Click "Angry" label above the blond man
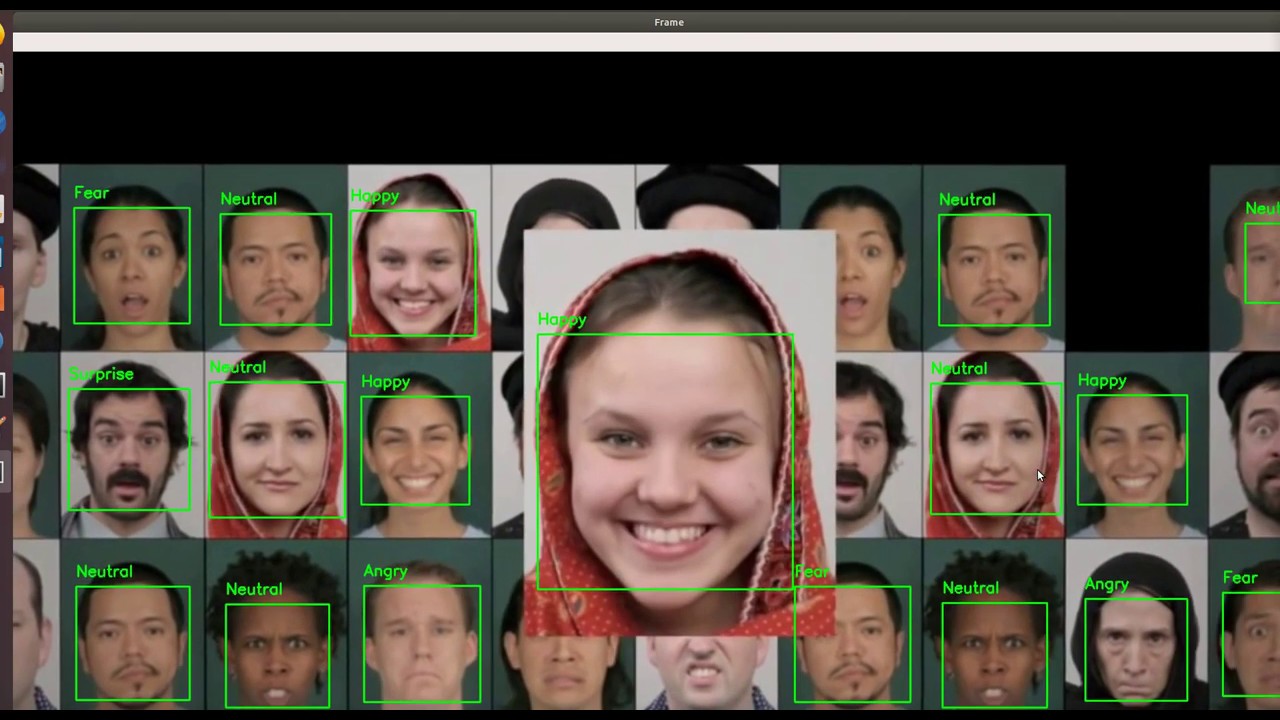The image size is (1280, 720). click(385, 571)
